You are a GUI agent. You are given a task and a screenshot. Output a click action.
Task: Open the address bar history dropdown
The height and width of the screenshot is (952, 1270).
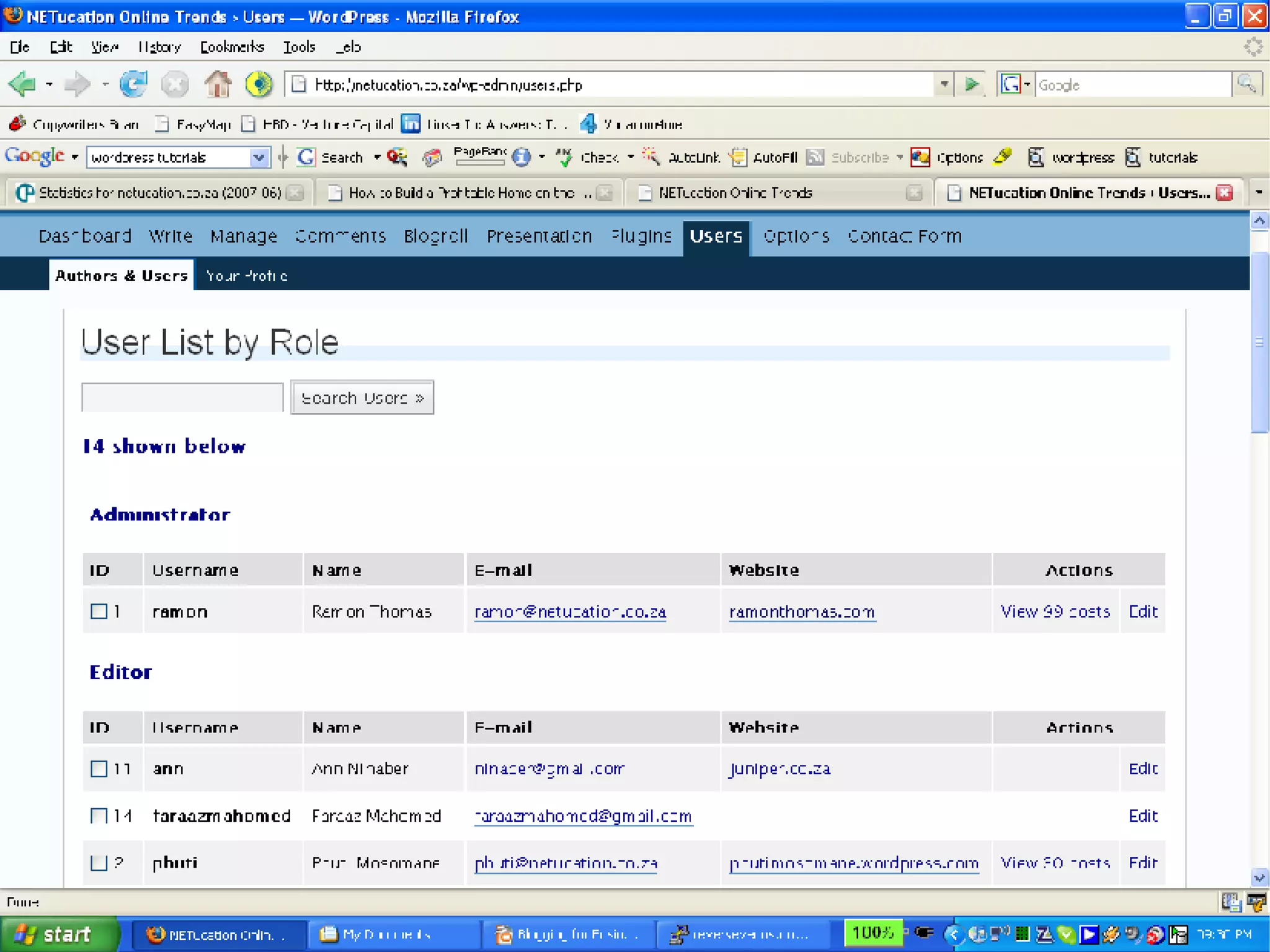point(944,84)
